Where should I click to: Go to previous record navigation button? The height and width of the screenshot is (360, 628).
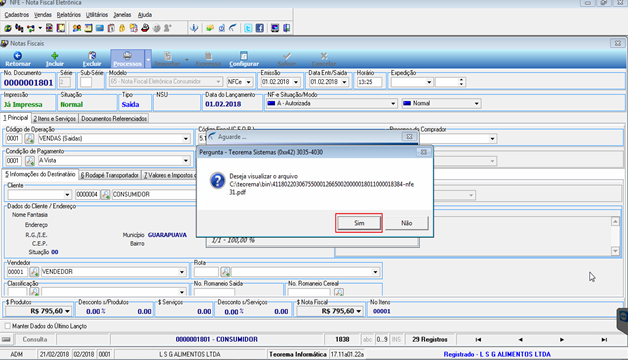coord(520,340)
